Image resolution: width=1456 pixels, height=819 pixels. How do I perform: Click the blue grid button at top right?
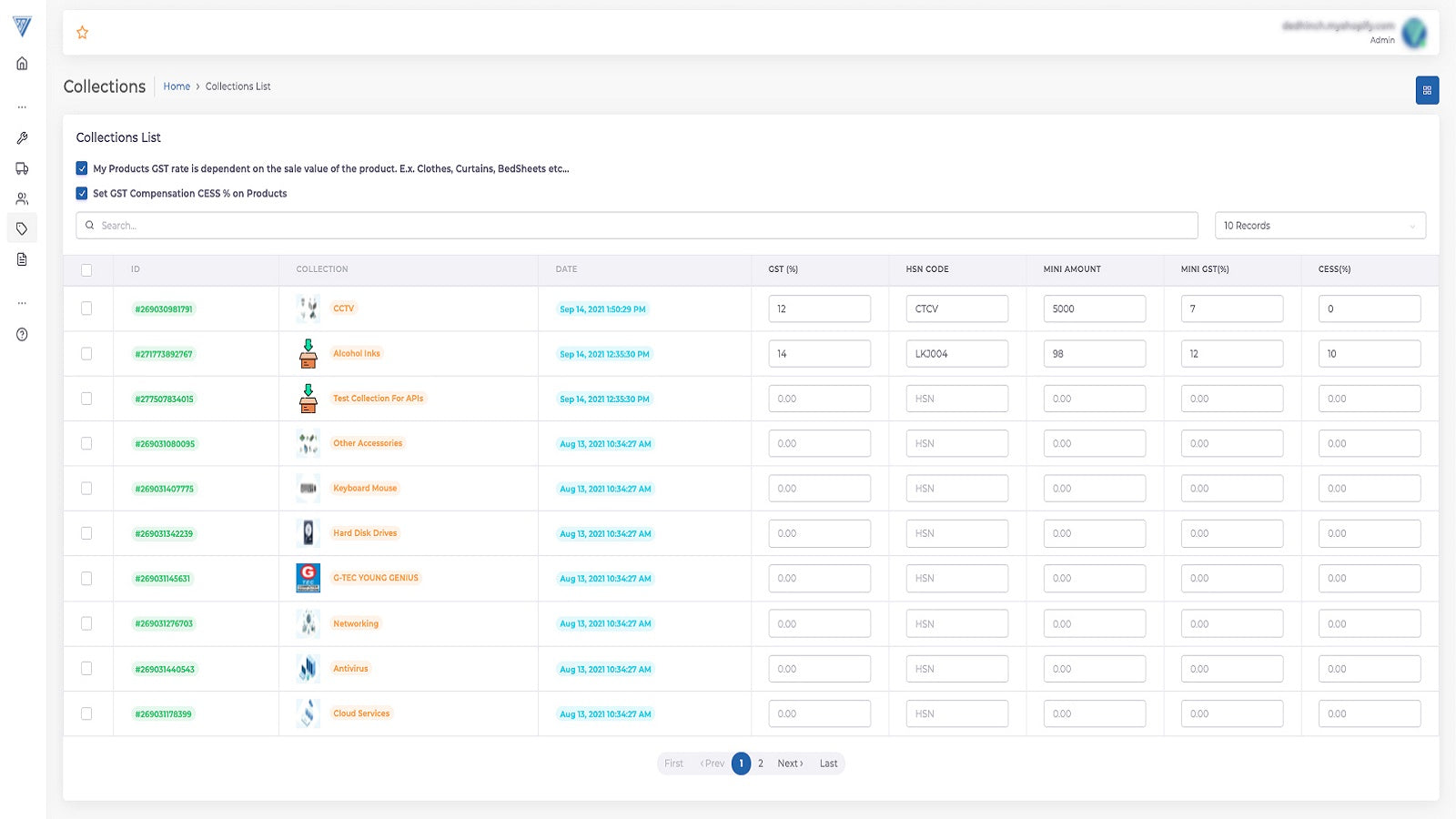[1426, 90]
